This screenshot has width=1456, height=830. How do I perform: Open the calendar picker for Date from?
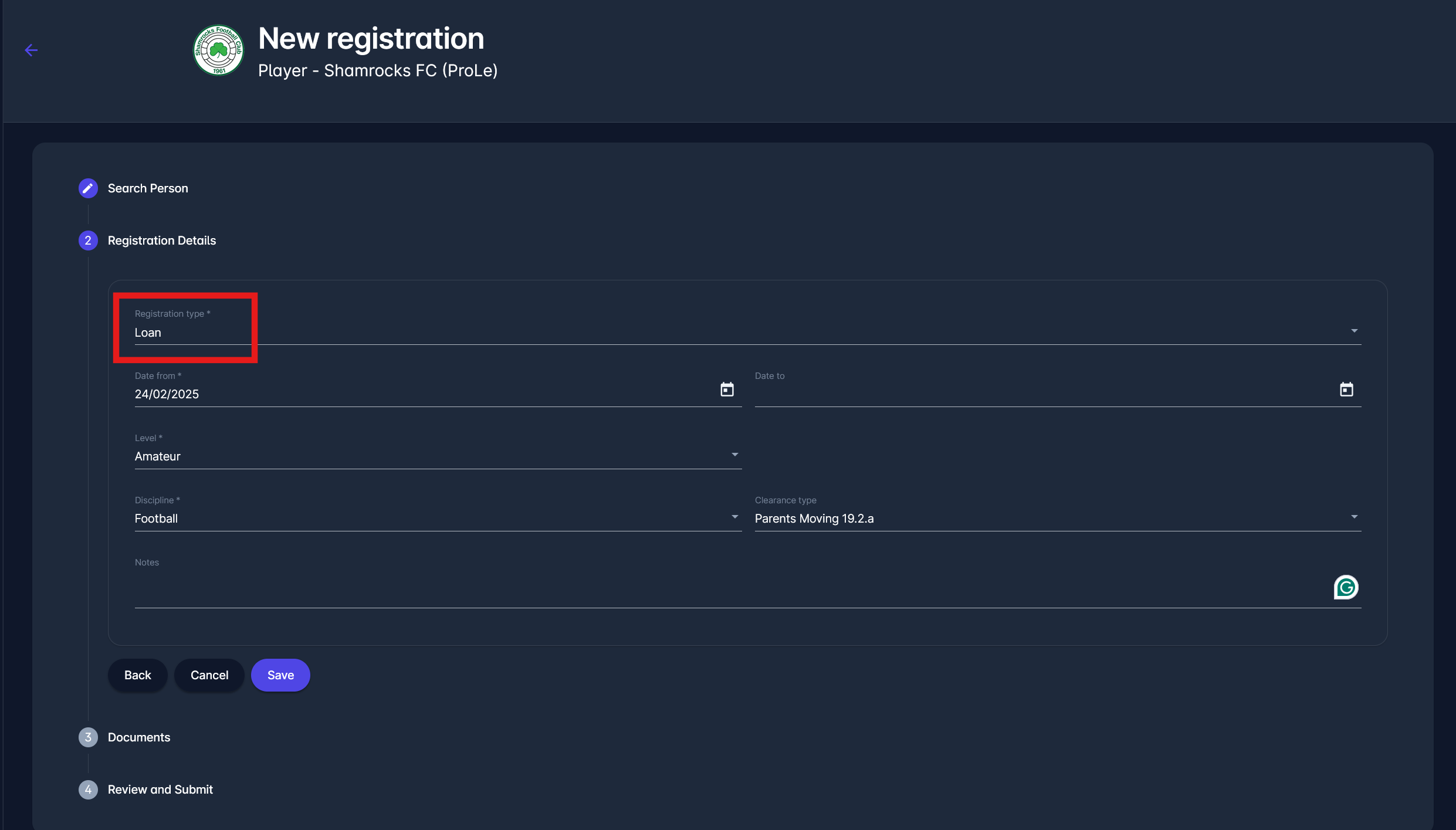pos(727,389)
